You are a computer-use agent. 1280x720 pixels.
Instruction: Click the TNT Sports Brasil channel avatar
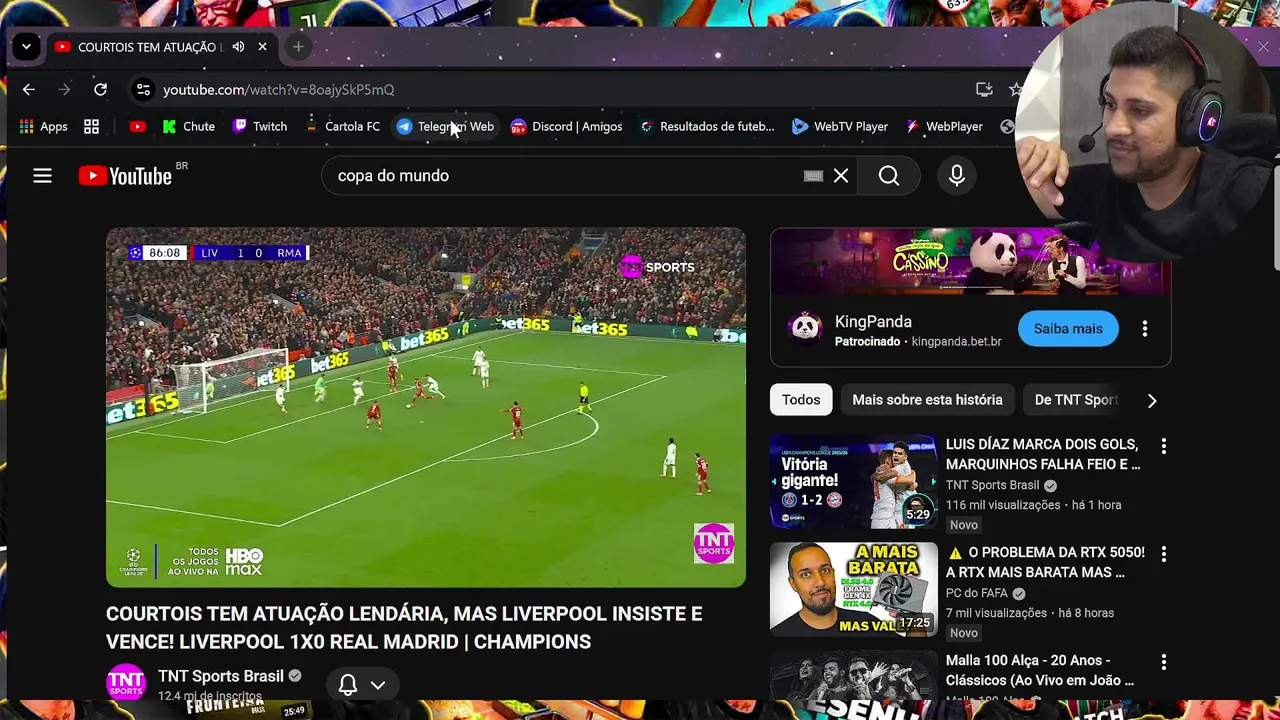click(x=126, y=682)
